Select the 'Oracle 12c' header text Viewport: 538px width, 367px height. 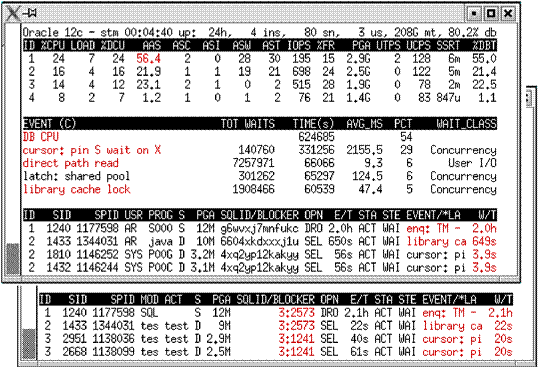tap(53, 33)
